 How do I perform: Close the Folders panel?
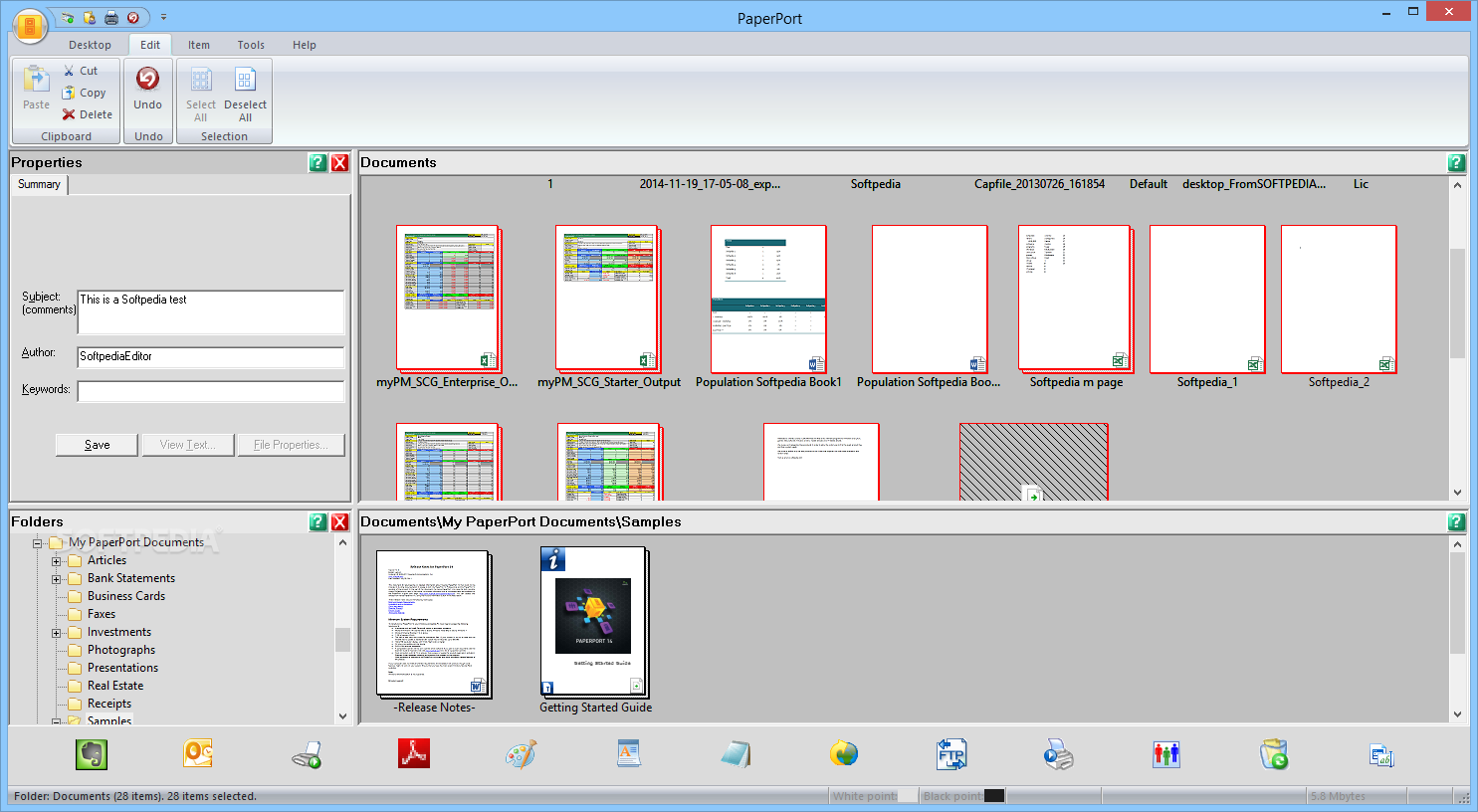pyautogui.click(x=340, y=522)
